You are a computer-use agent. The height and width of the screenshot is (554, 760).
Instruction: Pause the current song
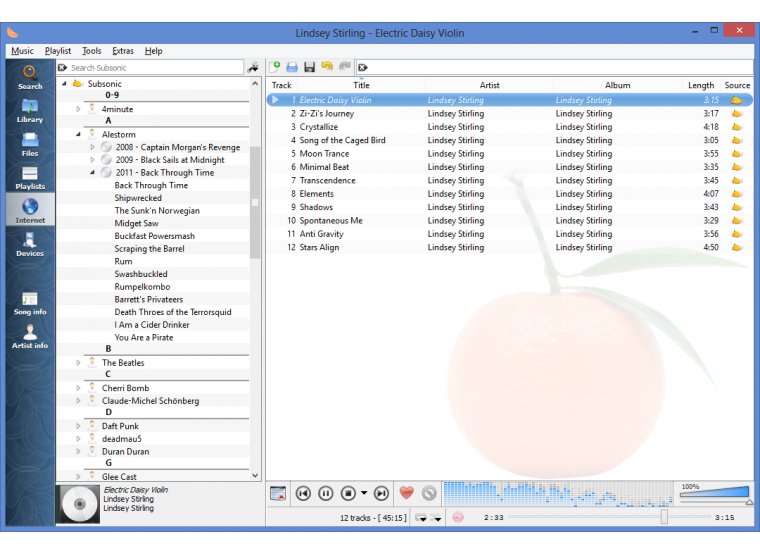click(x=326, y=493)
